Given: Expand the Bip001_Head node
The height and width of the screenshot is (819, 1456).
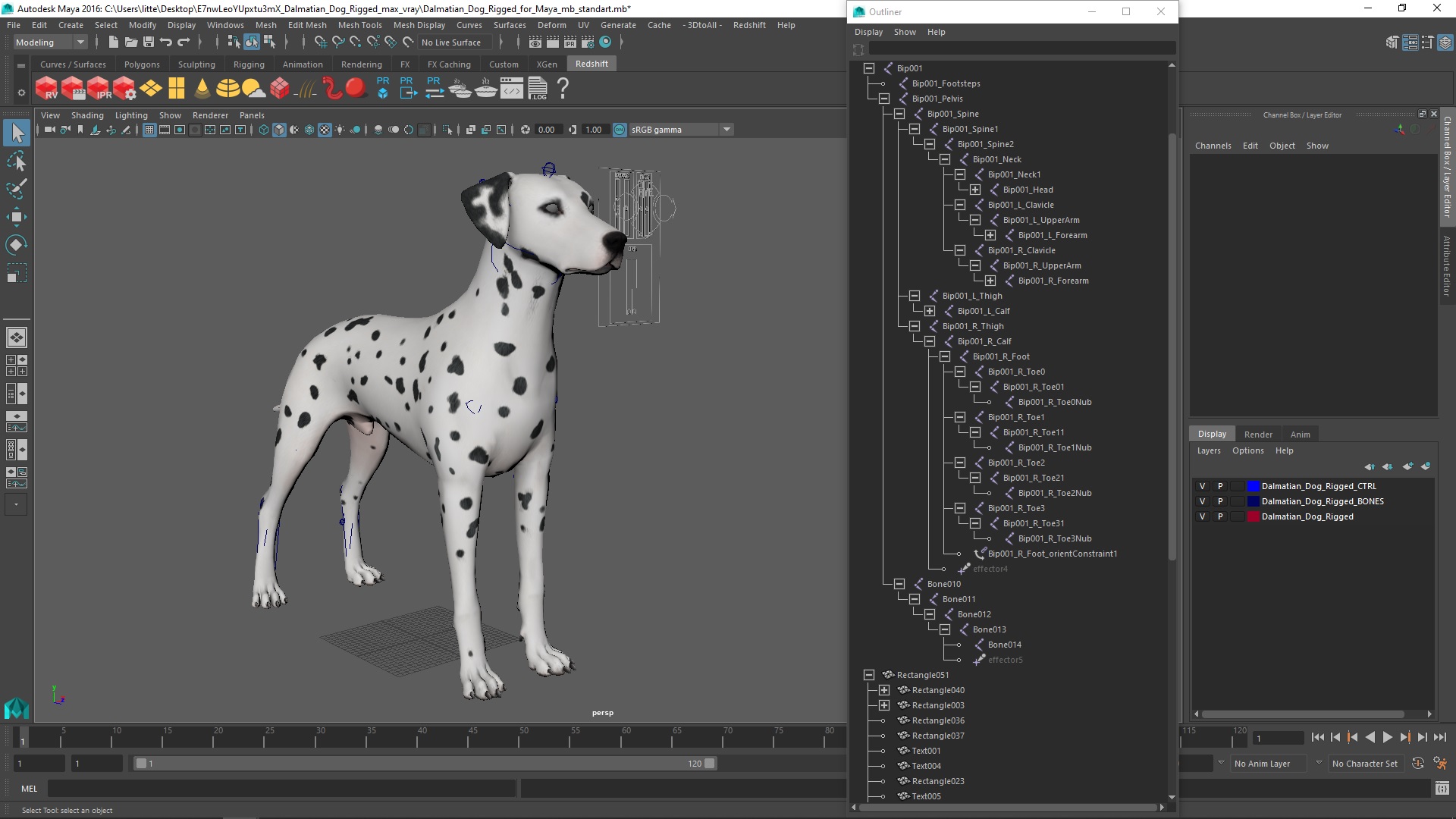Looking at the screenshot, I should tap(975, 190).
